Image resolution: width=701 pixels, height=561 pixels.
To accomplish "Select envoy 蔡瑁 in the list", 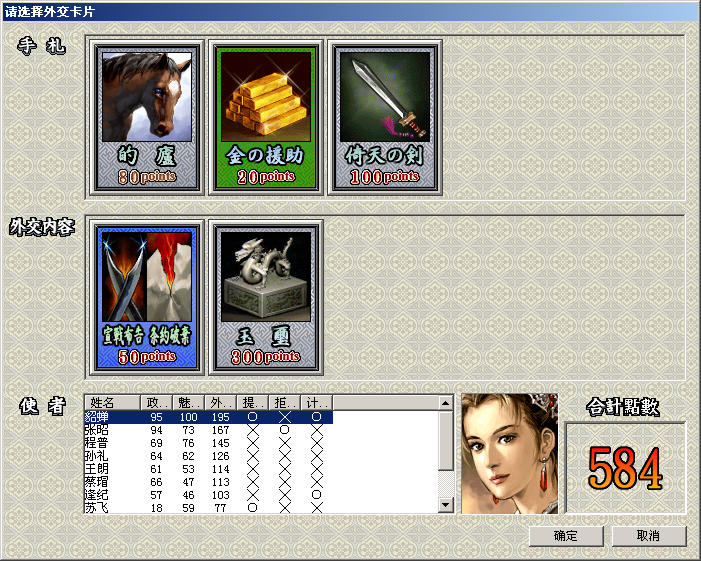I will (208, 482).
